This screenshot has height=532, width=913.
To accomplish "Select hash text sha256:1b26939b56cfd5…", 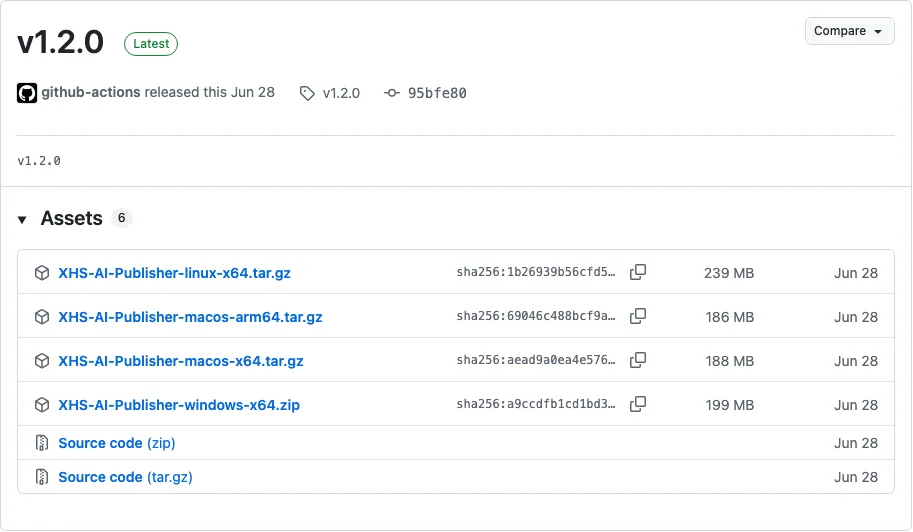I will tap(536, 272).
